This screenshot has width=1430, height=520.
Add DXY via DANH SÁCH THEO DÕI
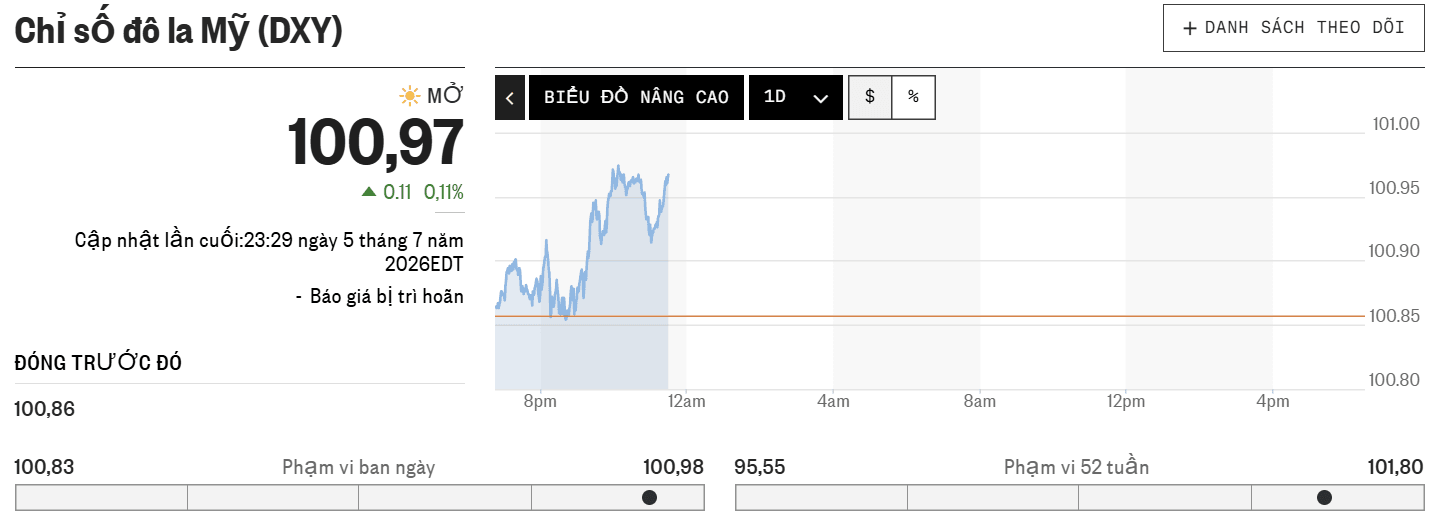tap(1294, 28)
